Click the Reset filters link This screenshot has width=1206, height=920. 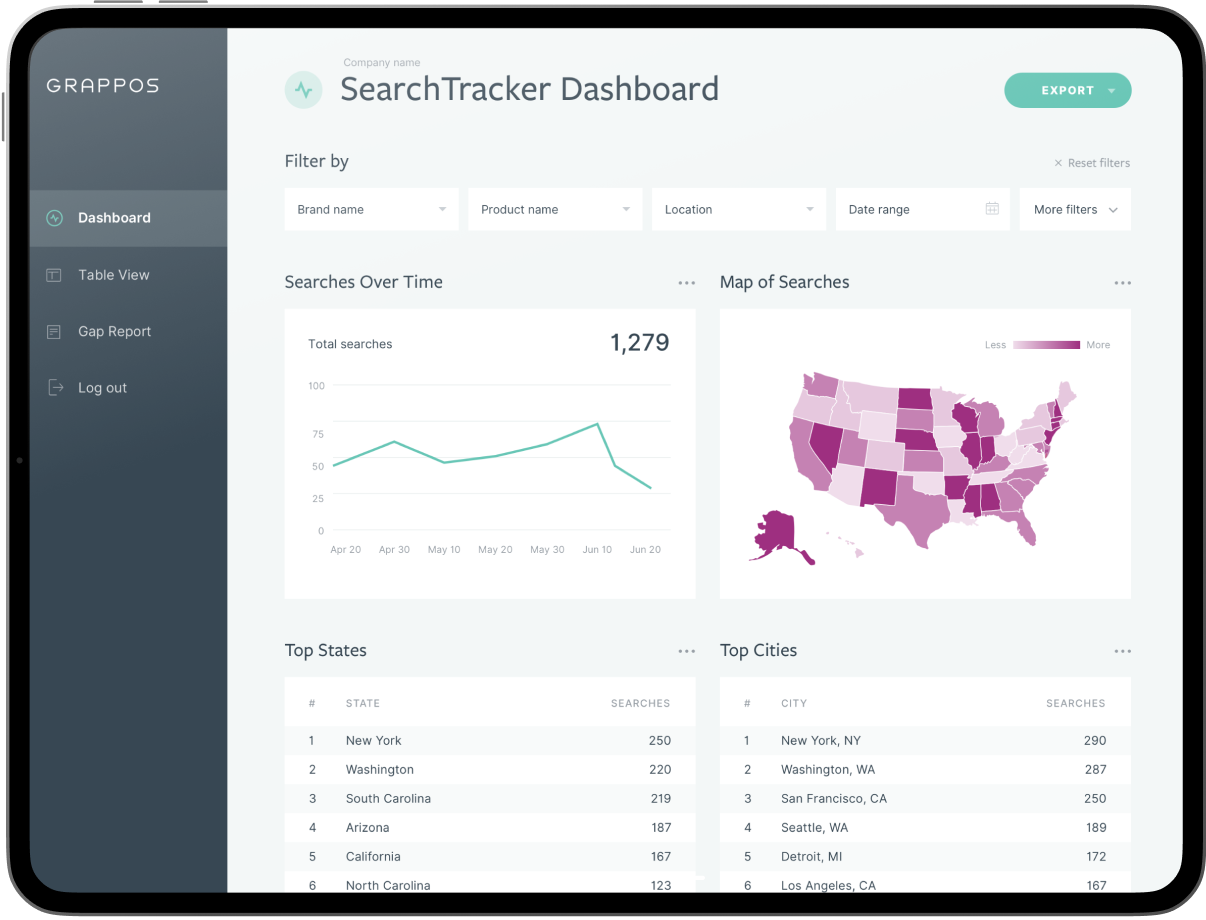click(x=1092, y=163)
